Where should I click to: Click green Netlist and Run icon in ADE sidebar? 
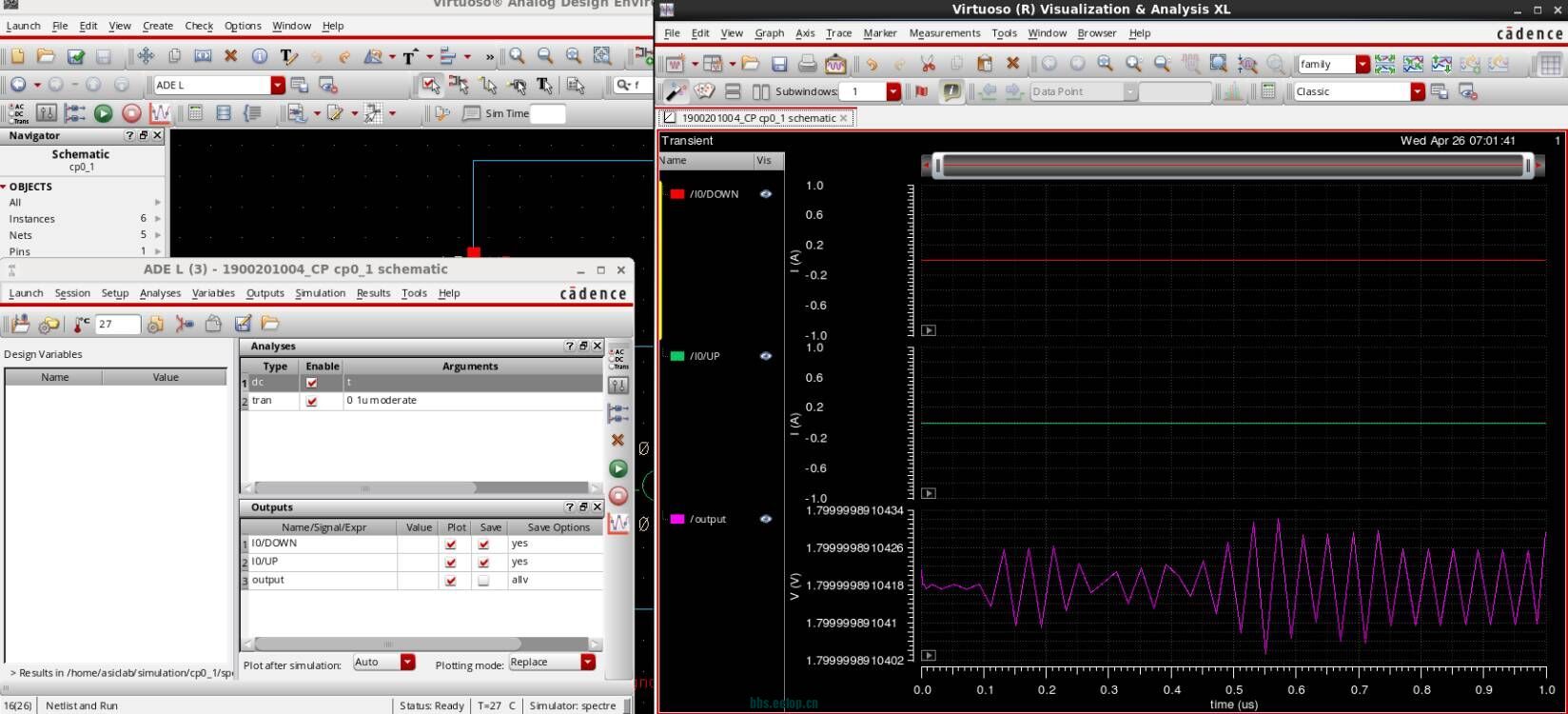click(618, 468)
